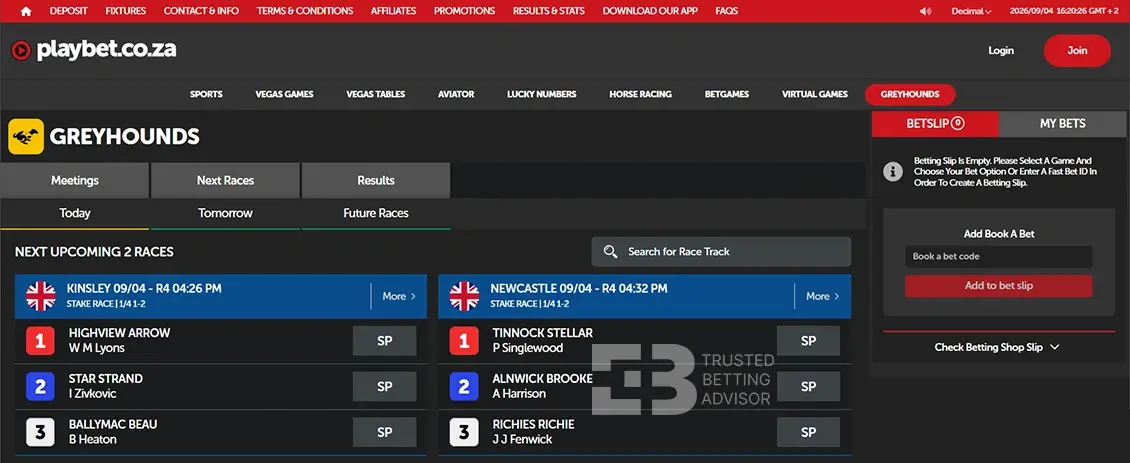Pick SP odds for Tinnock Stellar
Screen dimensions: 1130x463
click(809, 340)
